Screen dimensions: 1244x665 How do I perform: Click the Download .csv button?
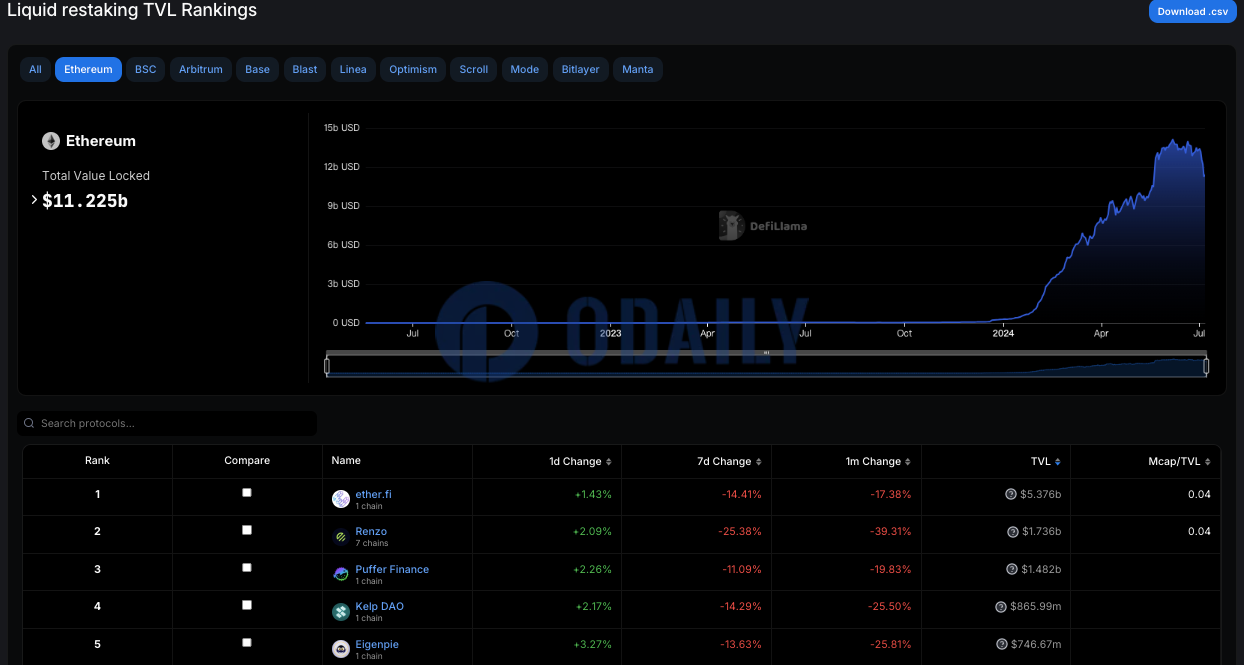click(x=1193, y=12)
